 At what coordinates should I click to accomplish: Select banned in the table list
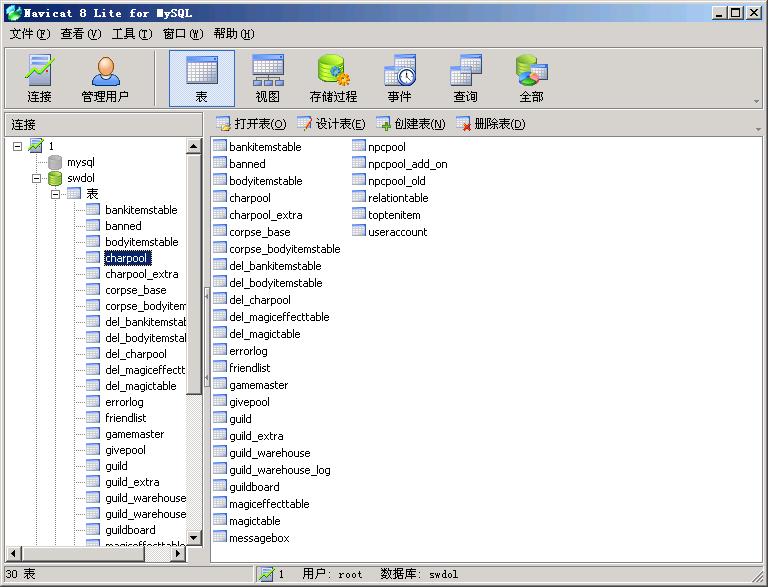(x=247, y=164)
